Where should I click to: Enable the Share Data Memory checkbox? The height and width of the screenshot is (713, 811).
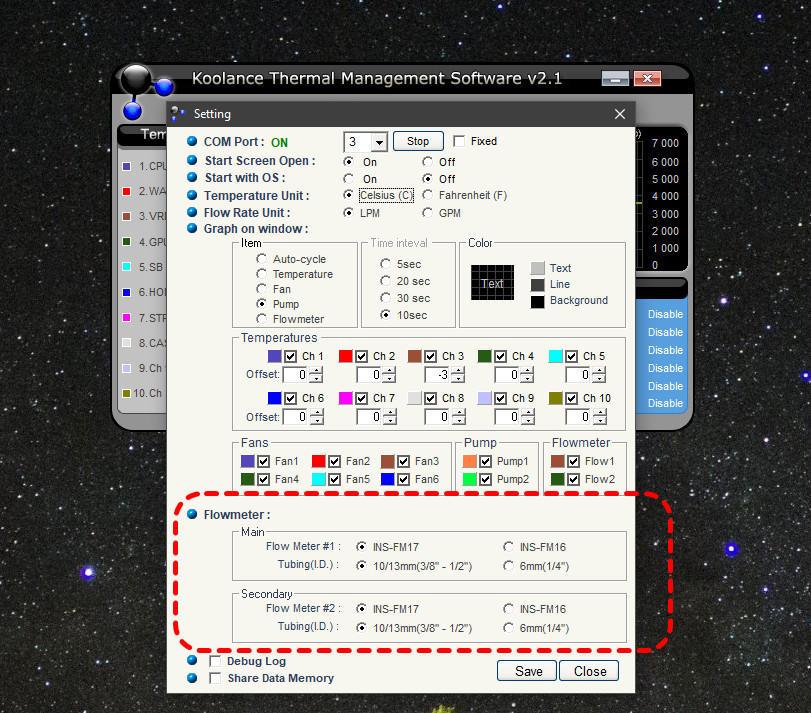(x=215, y=678)
